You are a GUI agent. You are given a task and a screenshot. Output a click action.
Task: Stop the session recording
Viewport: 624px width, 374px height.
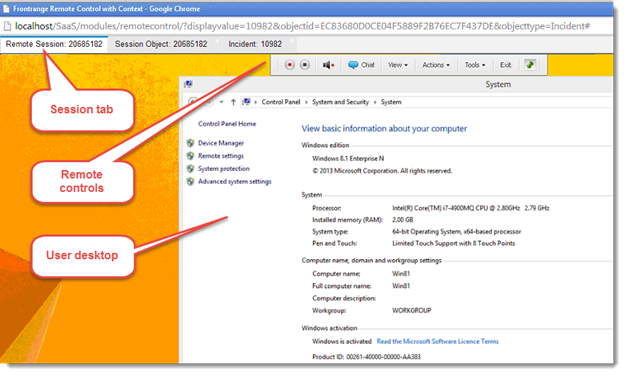point(305,65)
